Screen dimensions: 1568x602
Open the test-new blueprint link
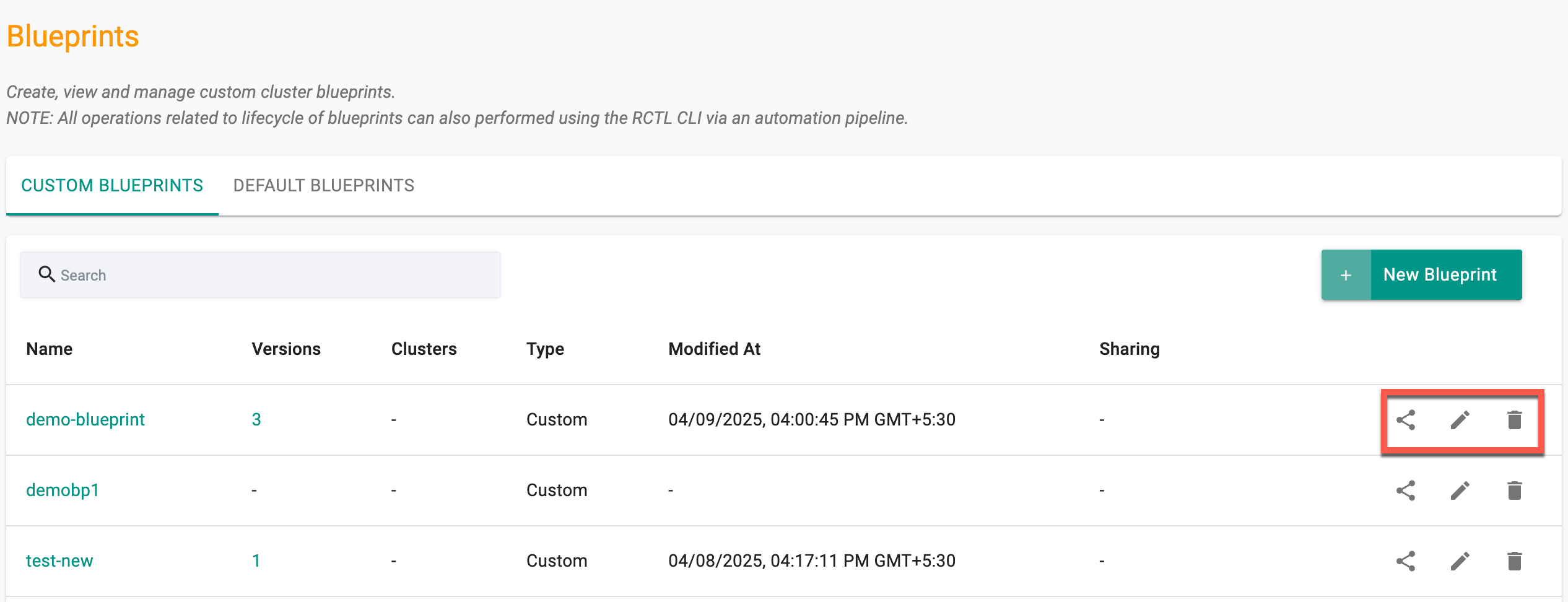[x=59, y=561]
